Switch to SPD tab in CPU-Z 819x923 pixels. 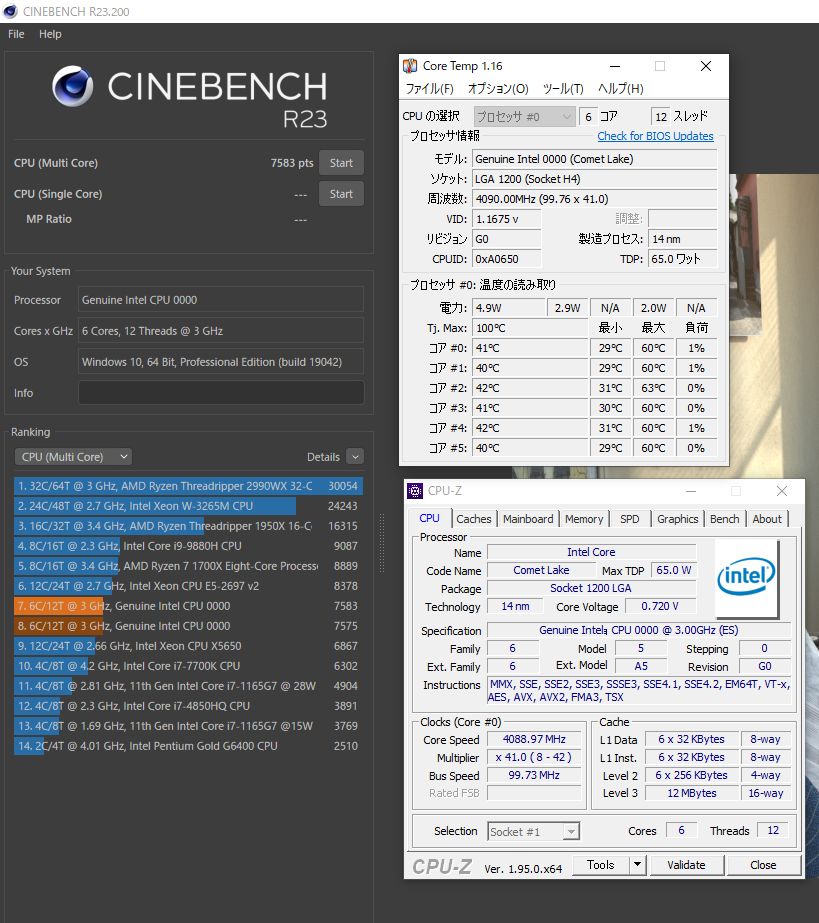[629, 519]
